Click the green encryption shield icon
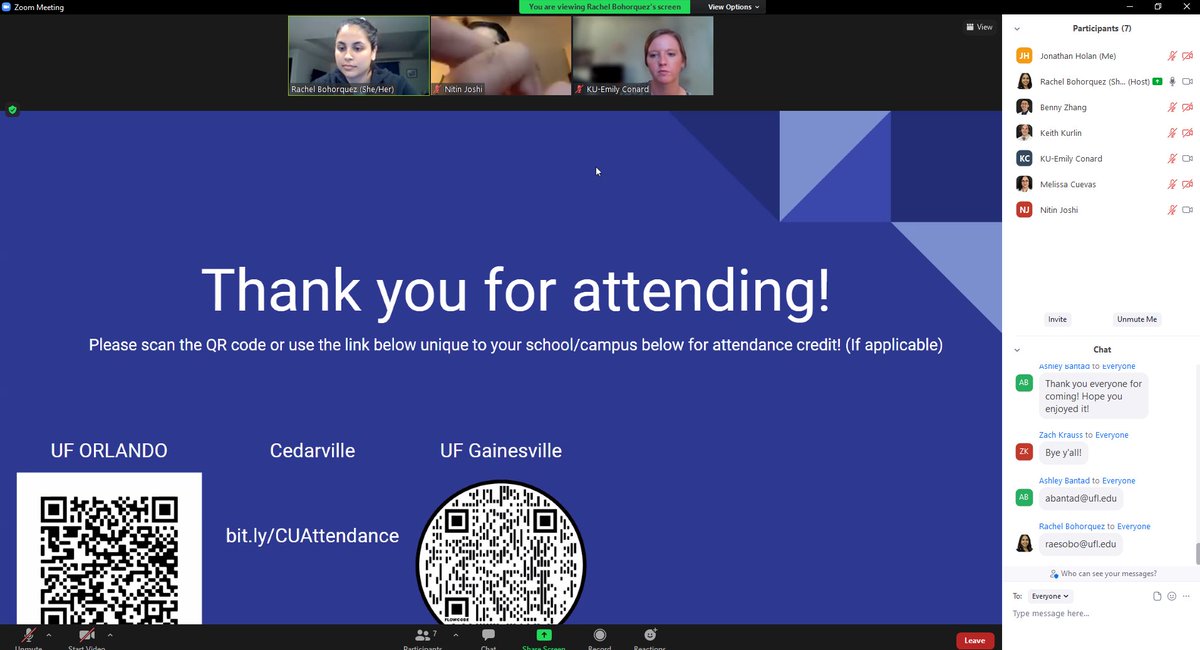This screenshot has height=650, width=1200. 12,110
